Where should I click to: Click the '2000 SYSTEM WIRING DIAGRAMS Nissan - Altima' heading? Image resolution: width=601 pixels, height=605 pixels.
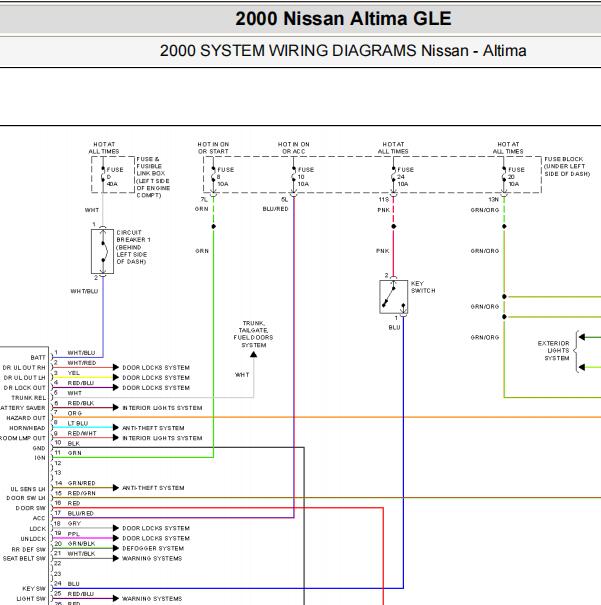coord(343,51)
